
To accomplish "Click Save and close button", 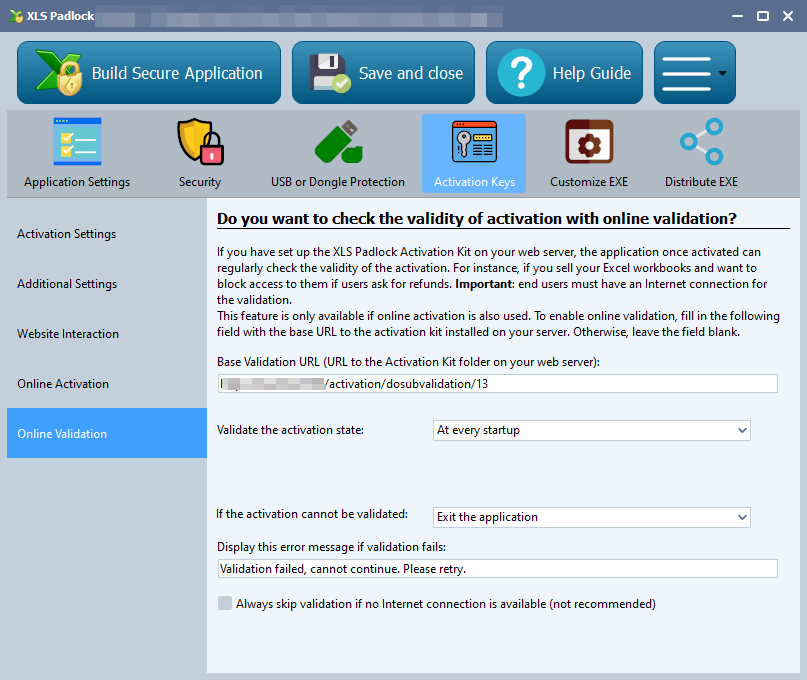I will tap(383, 73).
